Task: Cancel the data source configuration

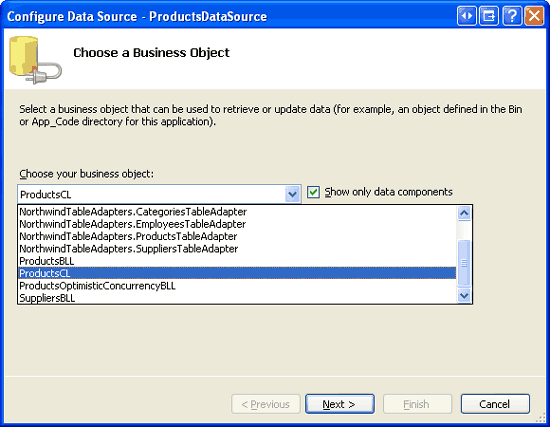Action: tap(495, 404)
